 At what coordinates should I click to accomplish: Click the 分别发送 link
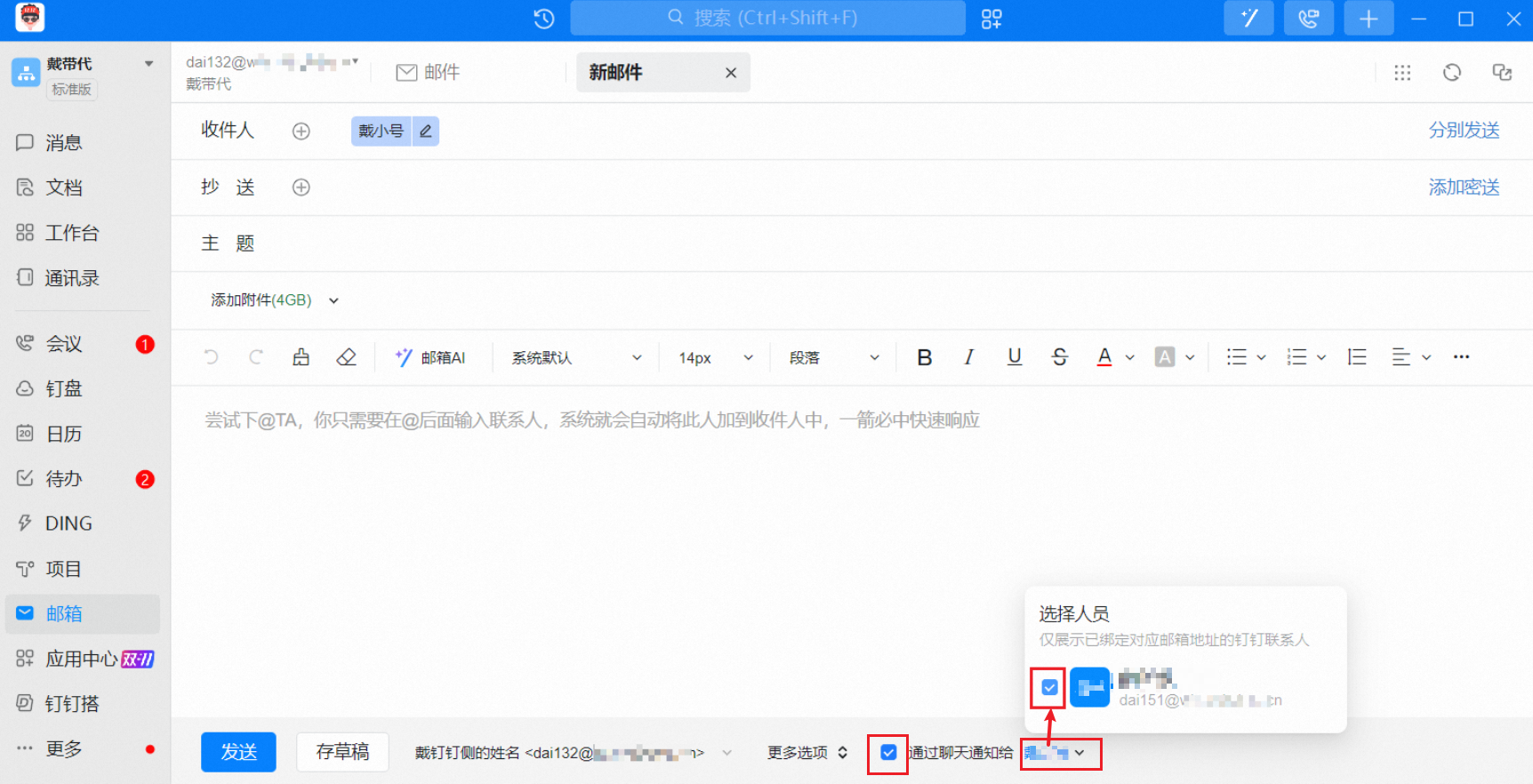coord(1464,131)
